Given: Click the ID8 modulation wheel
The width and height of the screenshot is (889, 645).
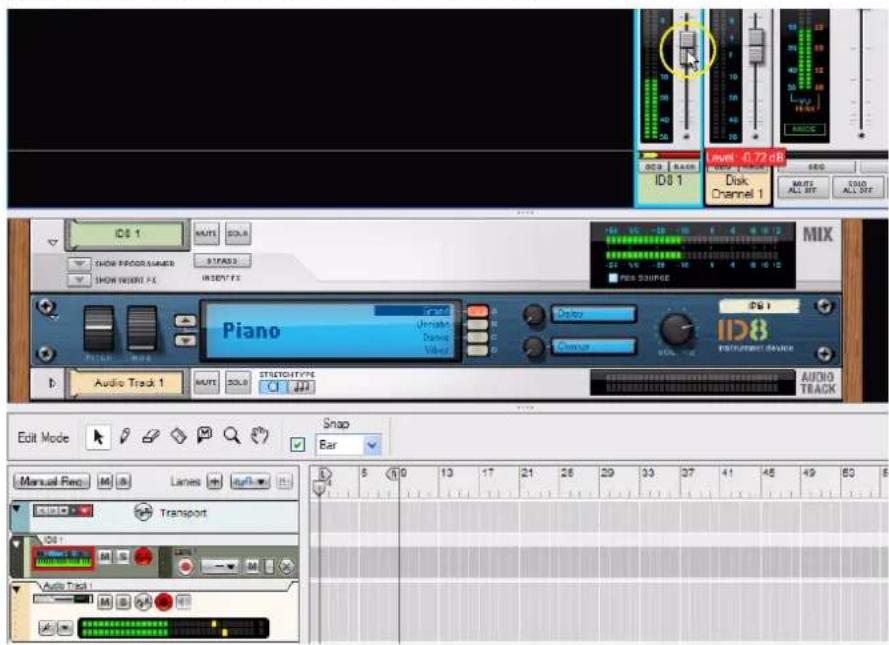Looking at the screenshot, I should click(x=142, y=329).
